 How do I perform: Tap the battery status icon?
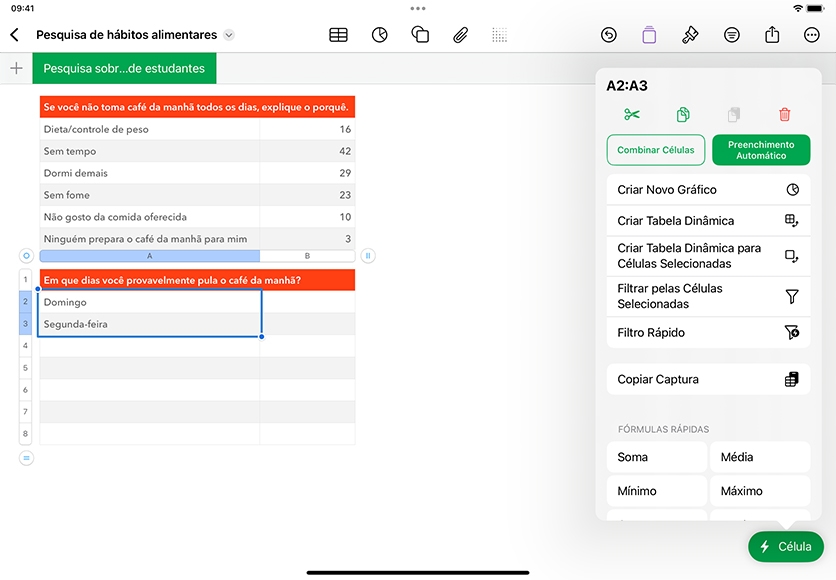[816, 9]
